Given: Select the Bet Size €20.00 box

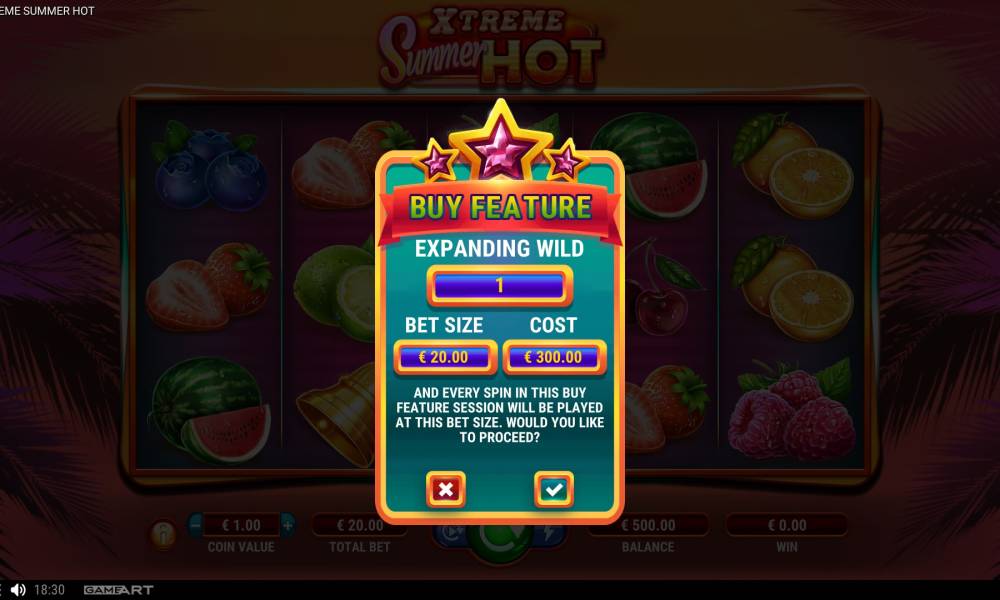Looking at the screenshot, I should 445,357.
